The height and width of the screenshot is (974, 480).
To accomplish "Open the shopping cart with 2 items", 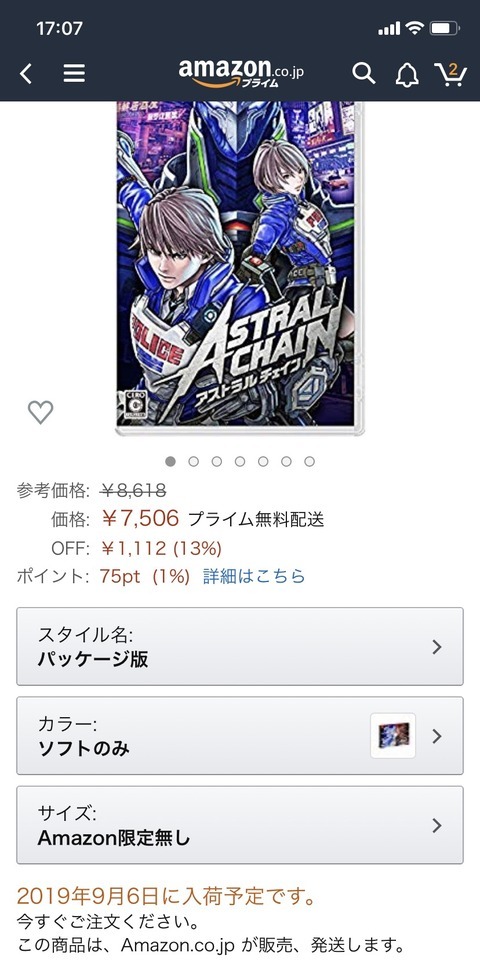I will click(450, 73).
